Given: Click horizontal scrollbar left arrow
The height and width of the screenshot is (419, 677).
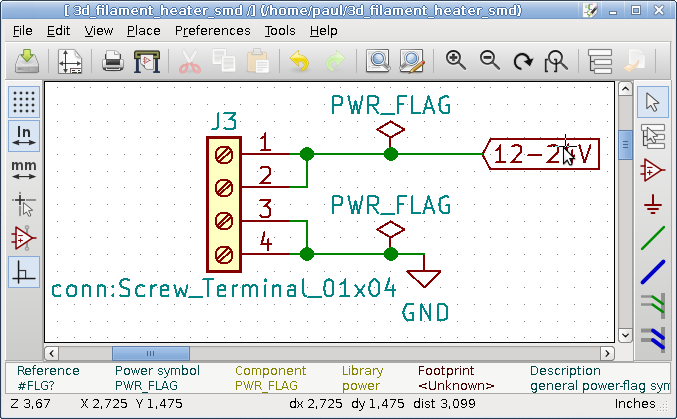Looking at the screenshot, I should pyautogui.click(x=52, y=353).
